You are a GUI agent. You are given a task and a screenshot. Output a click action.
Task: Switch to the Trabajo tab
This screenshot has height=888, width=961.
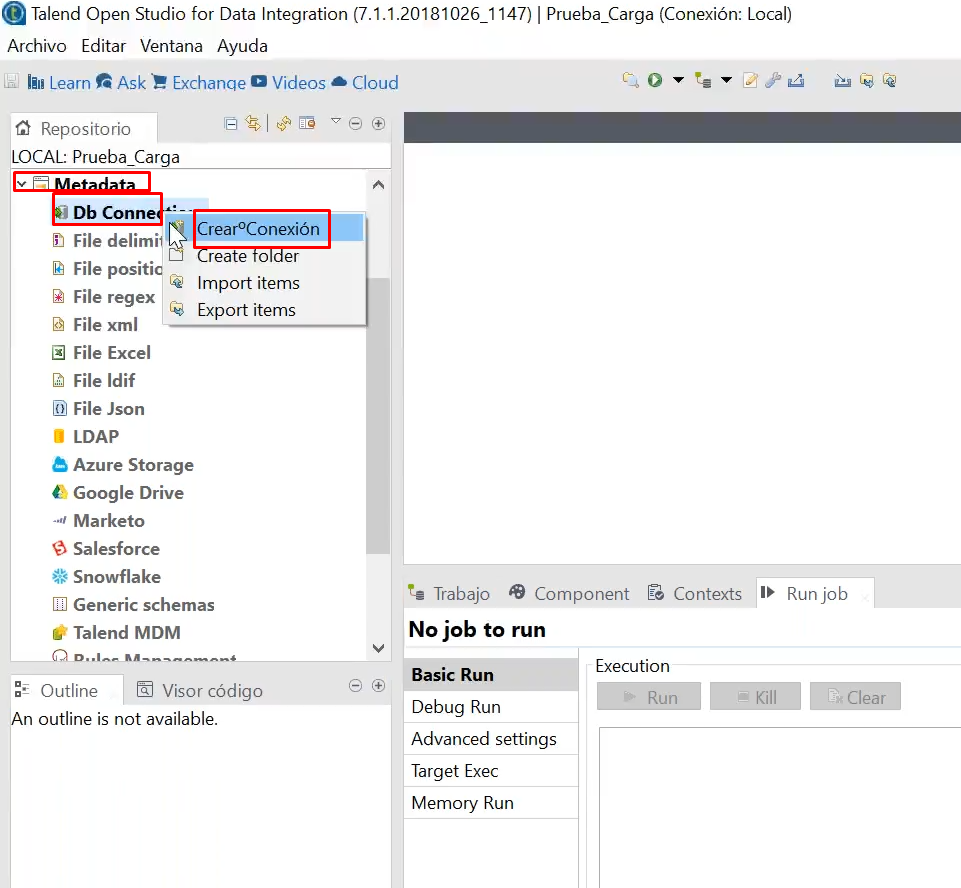click(x=449, y=593)
